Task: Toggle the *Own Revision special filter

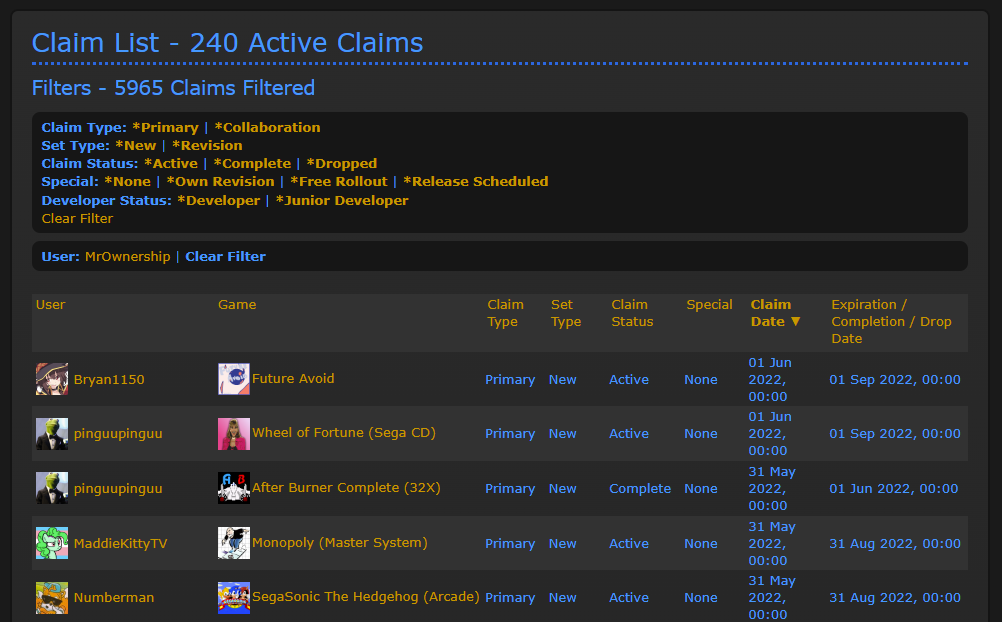Action: coord(220,181)
